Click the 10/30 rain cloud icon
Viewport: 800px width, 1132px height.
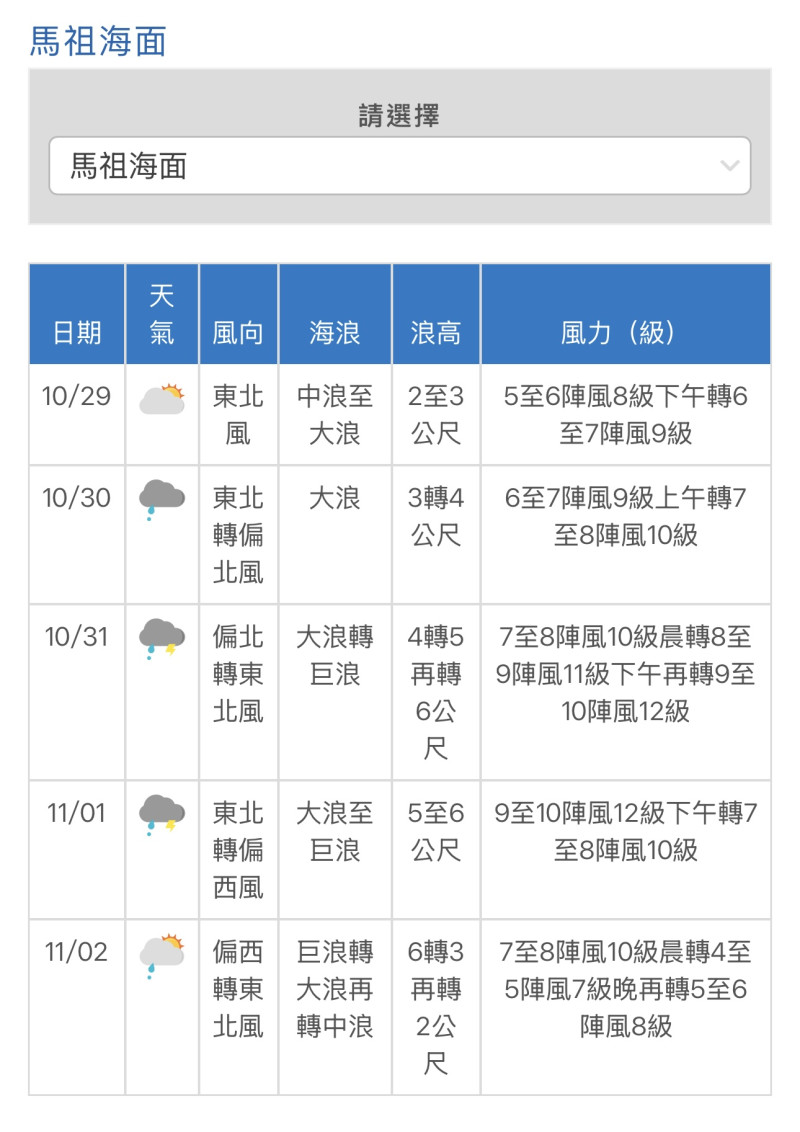pos(162,500)
